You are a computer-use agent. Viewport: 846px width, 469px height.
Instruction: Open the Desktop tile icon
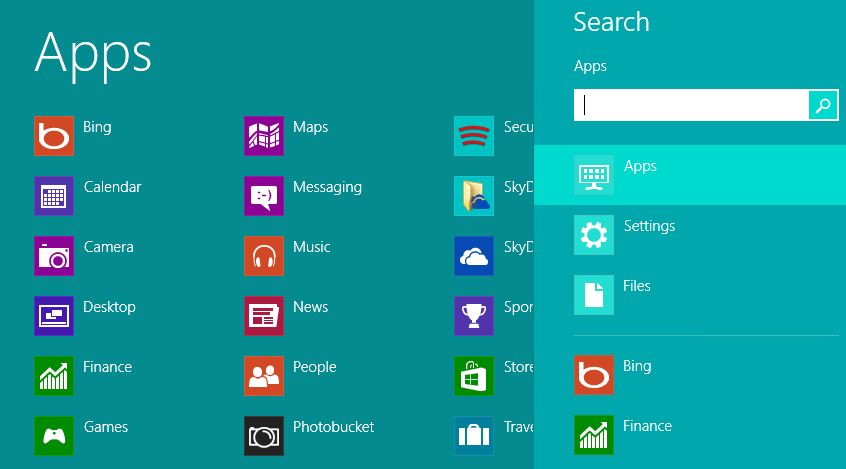pyautogui.click(x=54, y=316)
